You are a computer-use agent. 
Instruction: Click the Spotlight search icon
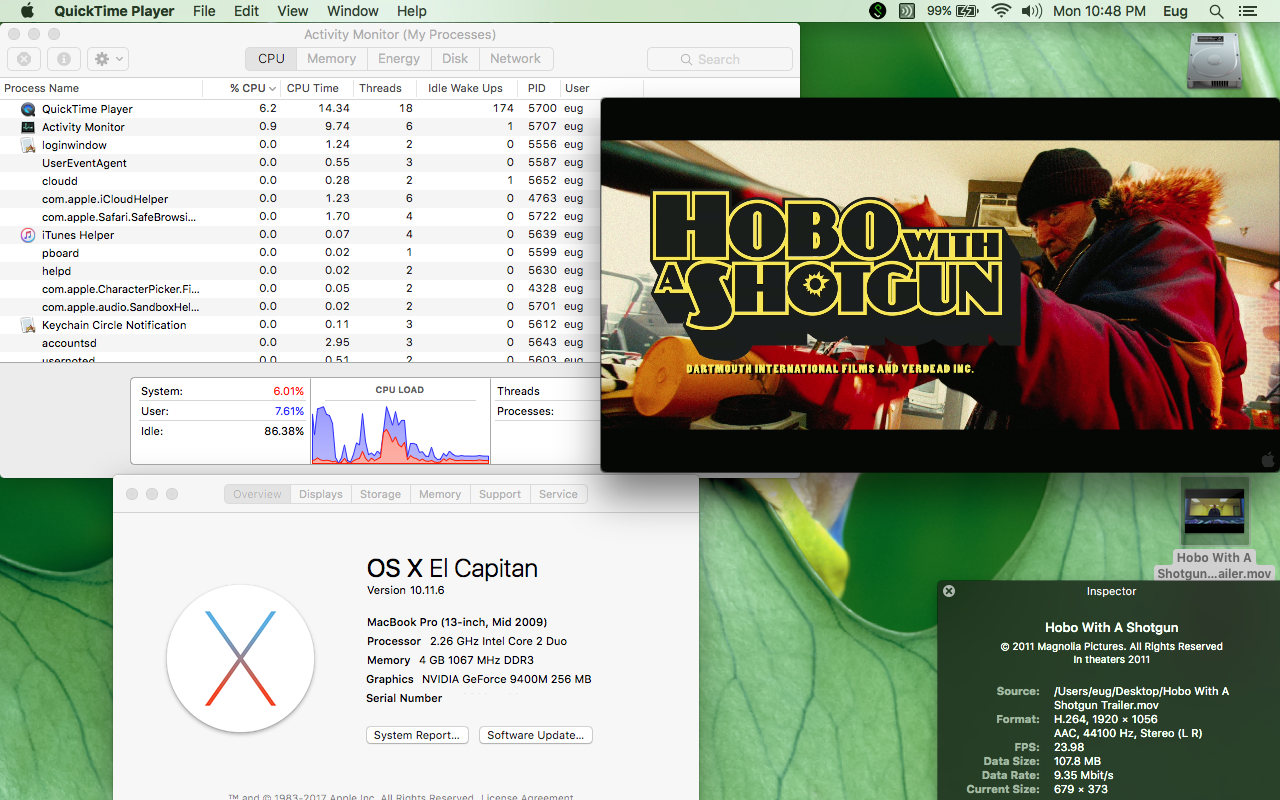(1216, 11)
